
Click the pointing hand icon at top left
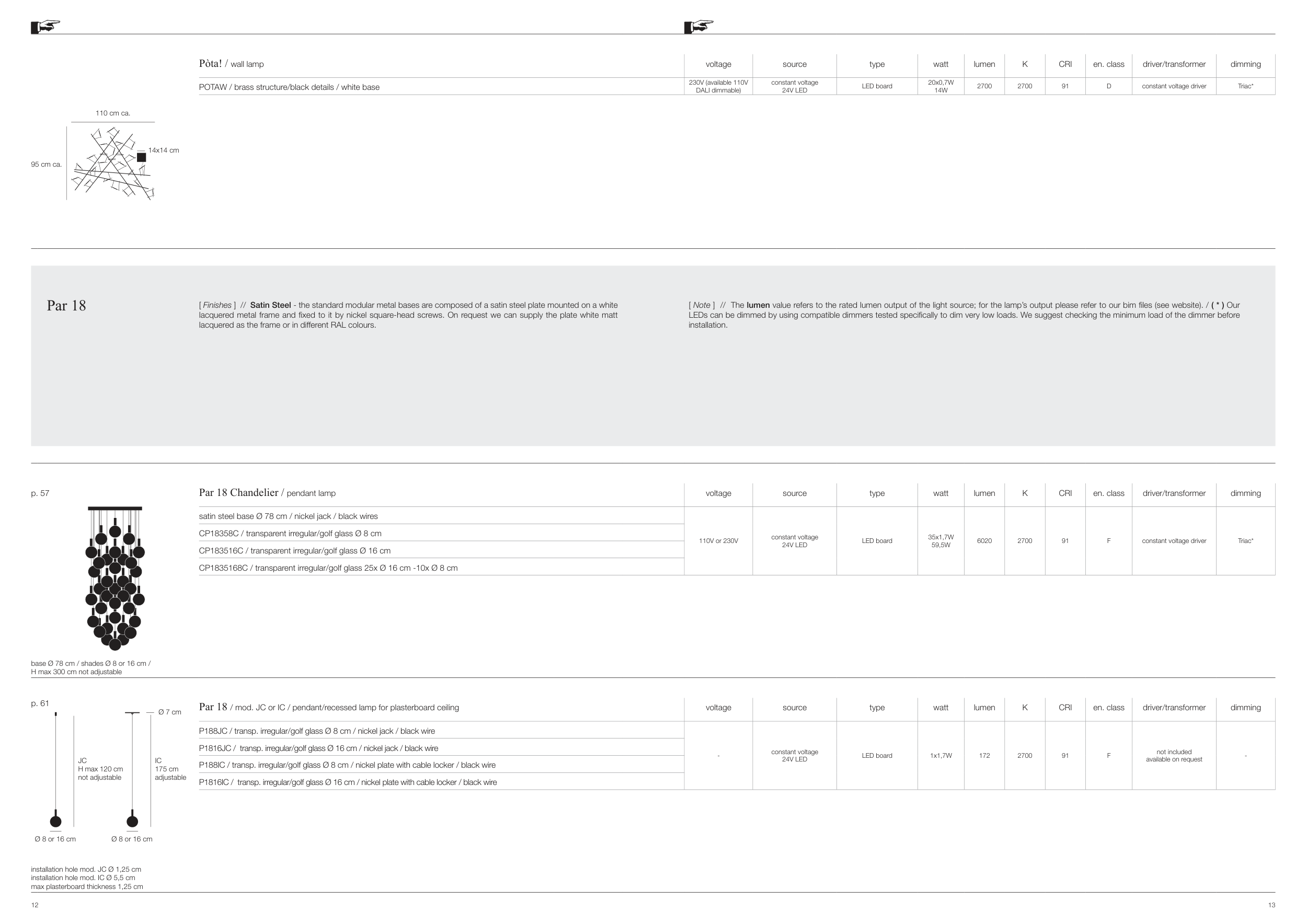[45, 26]
